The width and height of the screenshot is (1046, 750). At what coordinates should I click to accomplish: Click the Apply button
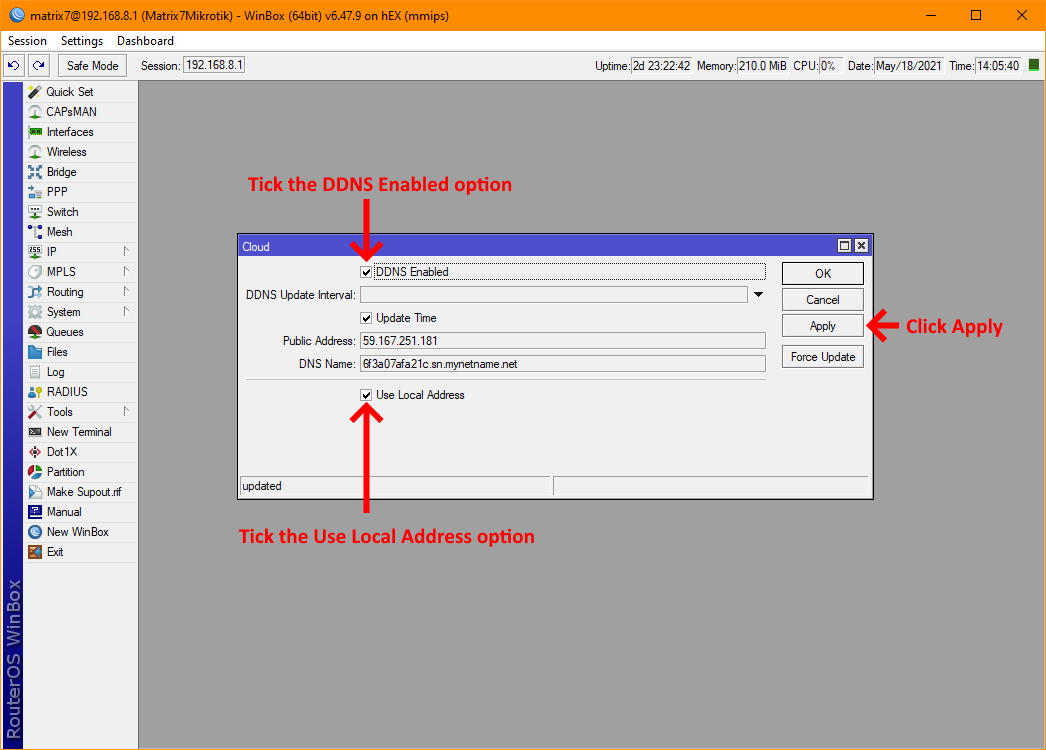pyautogui.click(x=823, y=326)
